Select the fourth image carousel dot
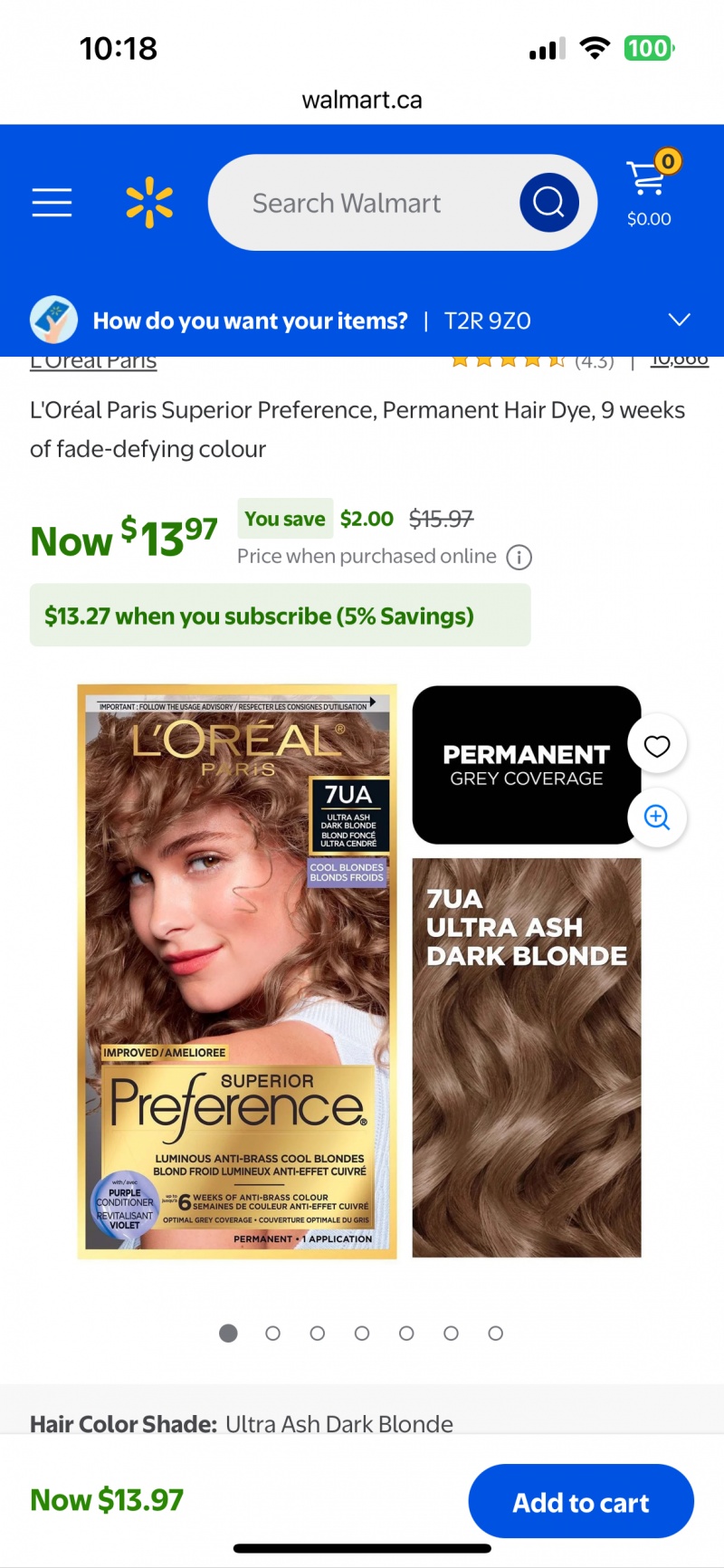 click(362, 1334)
